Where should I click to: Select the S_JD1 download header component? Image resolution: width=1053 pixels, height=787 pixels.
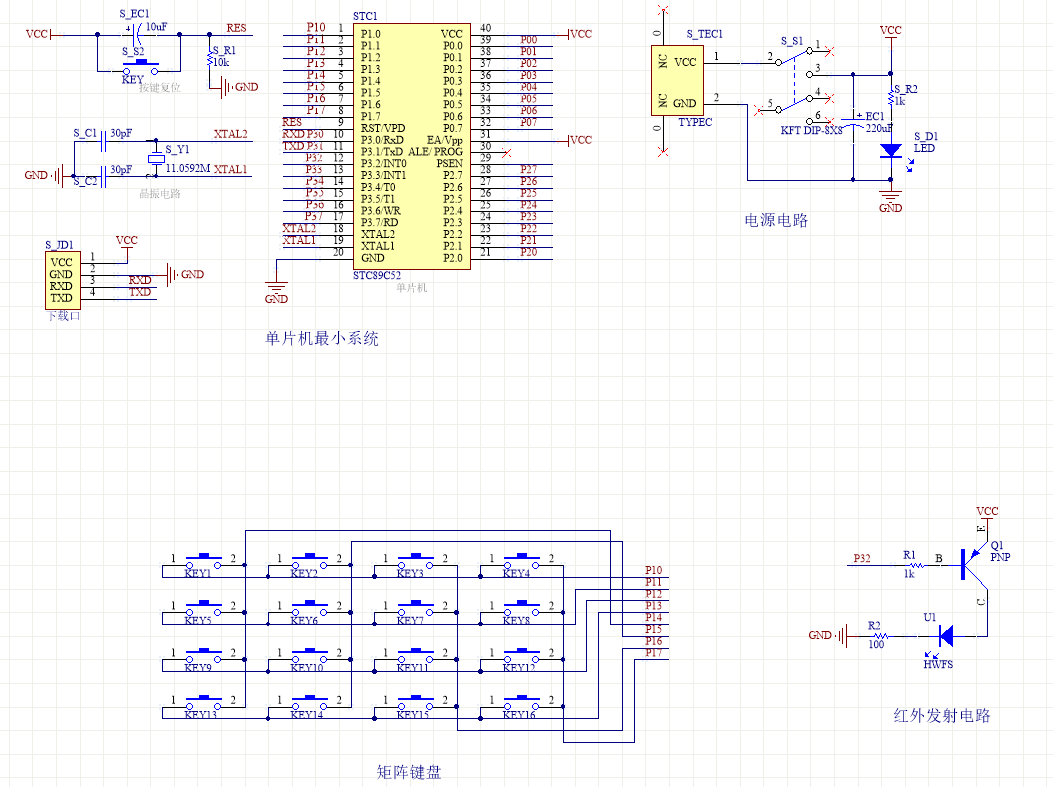click(62, 280)
